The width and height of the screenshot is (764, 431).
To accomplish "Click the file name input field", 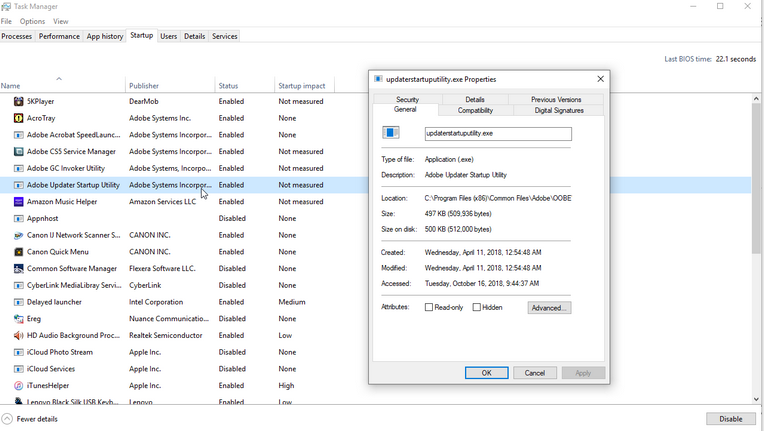I will coord(498,133).
